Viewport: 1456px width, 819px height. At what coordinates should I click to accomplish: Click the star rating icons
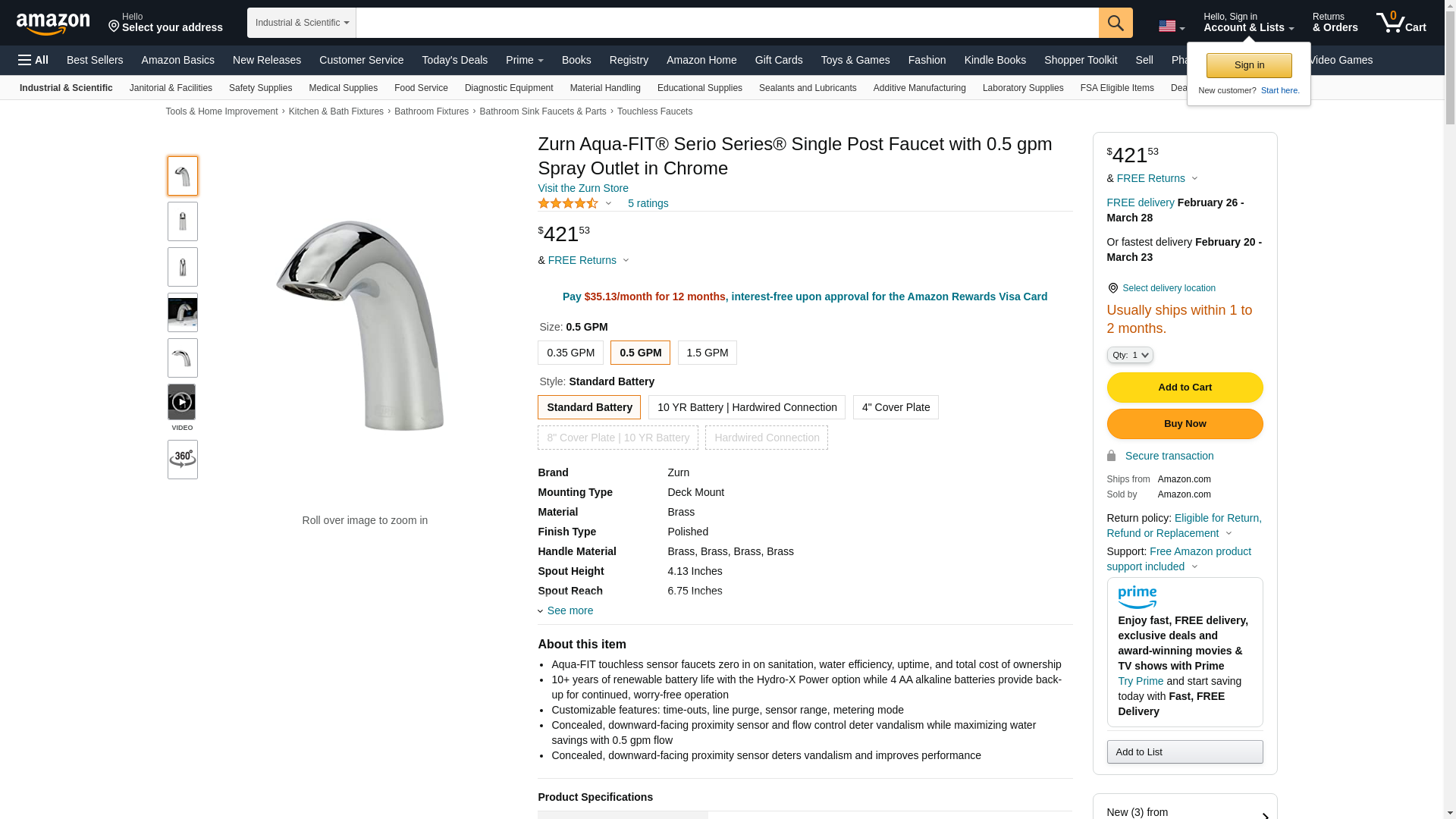568,203
